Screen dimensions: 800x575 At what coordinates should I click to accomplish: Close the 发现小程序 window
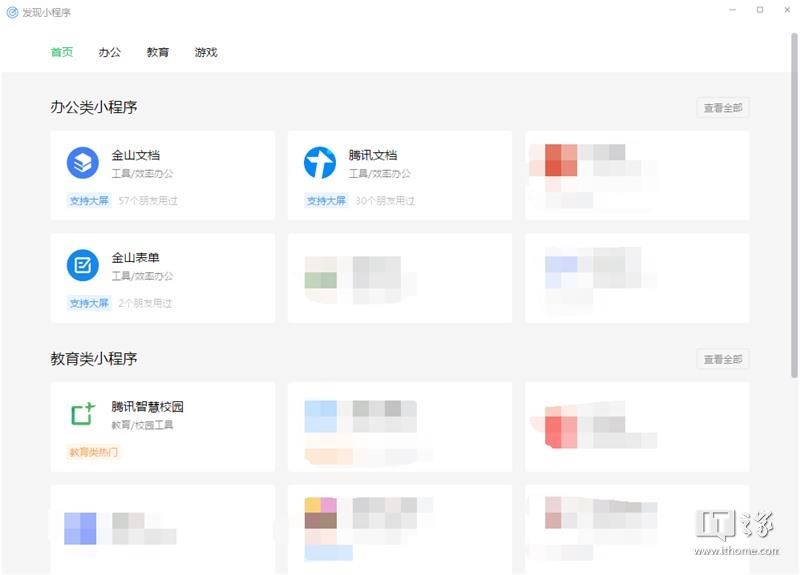[787, 10]
